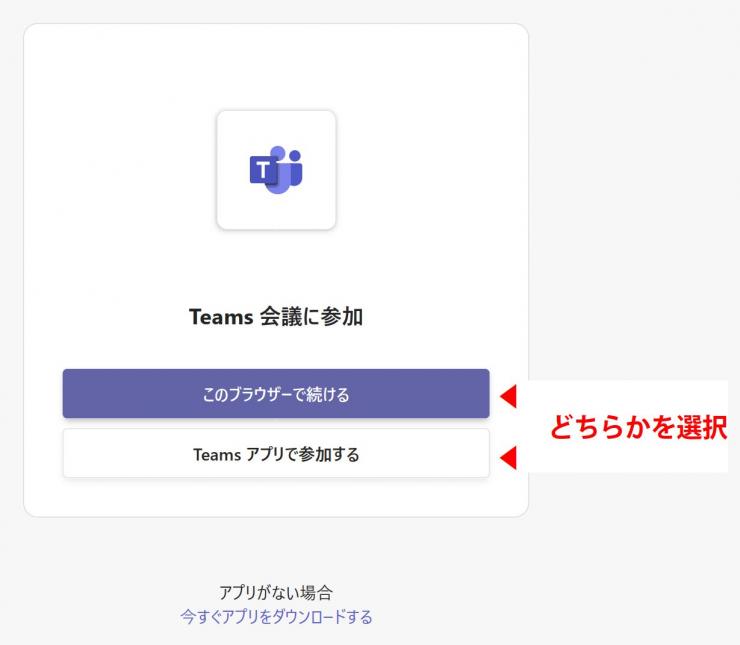Click the red どちらかを選択 annotation label
This screenshot has height=645, width=740.
pos(638,427)
